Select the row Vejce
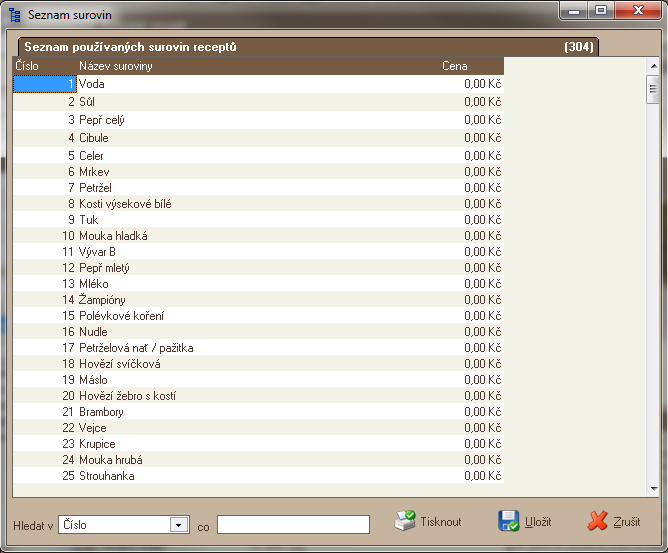The width and height of the screenshot is (668, 553). pyautogui.click(x=259, y=427)
